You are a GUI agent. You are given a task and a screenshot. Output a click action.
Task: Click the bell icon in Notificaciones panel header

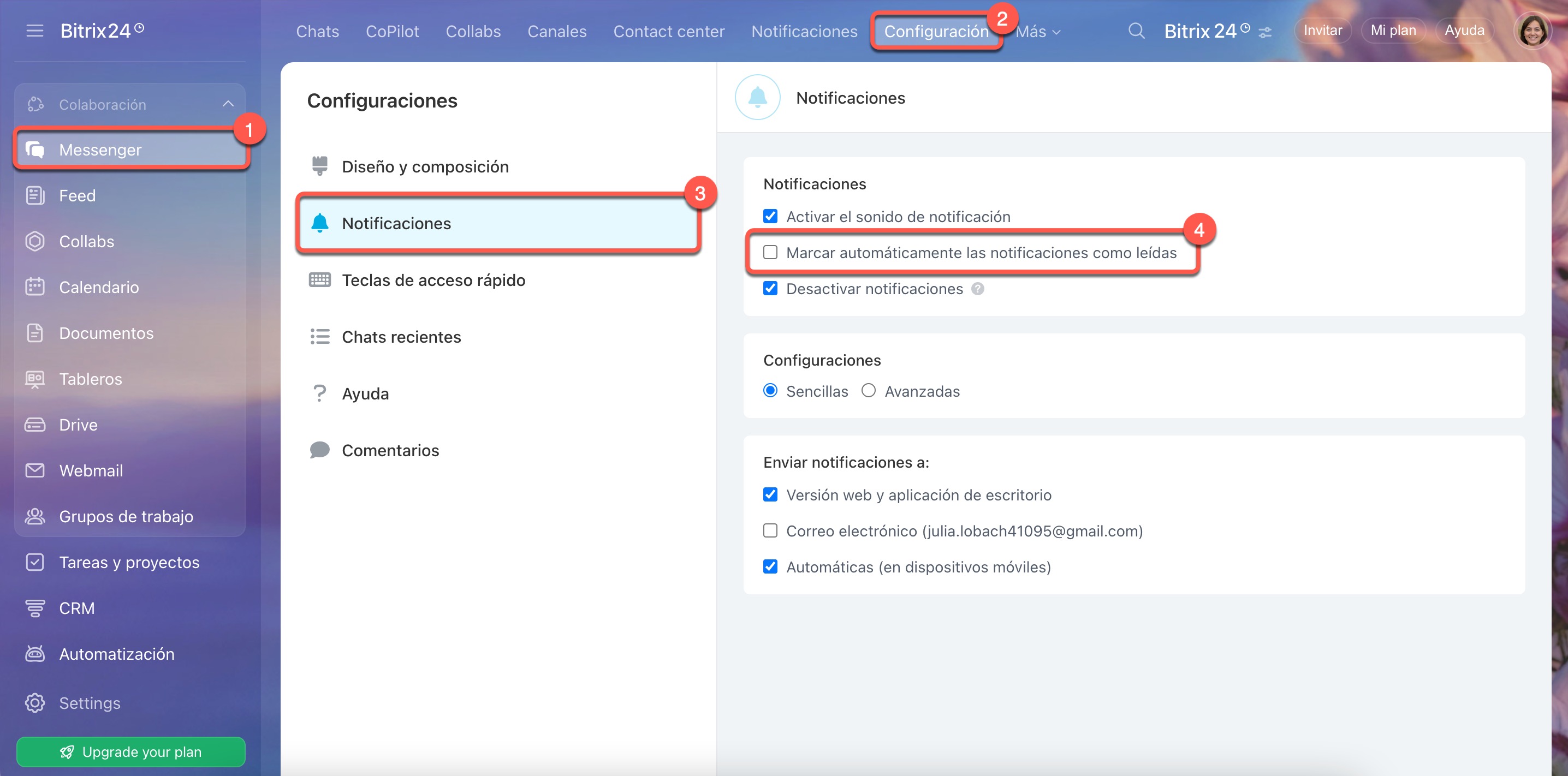pyautogui.click(x=757, y=97)
